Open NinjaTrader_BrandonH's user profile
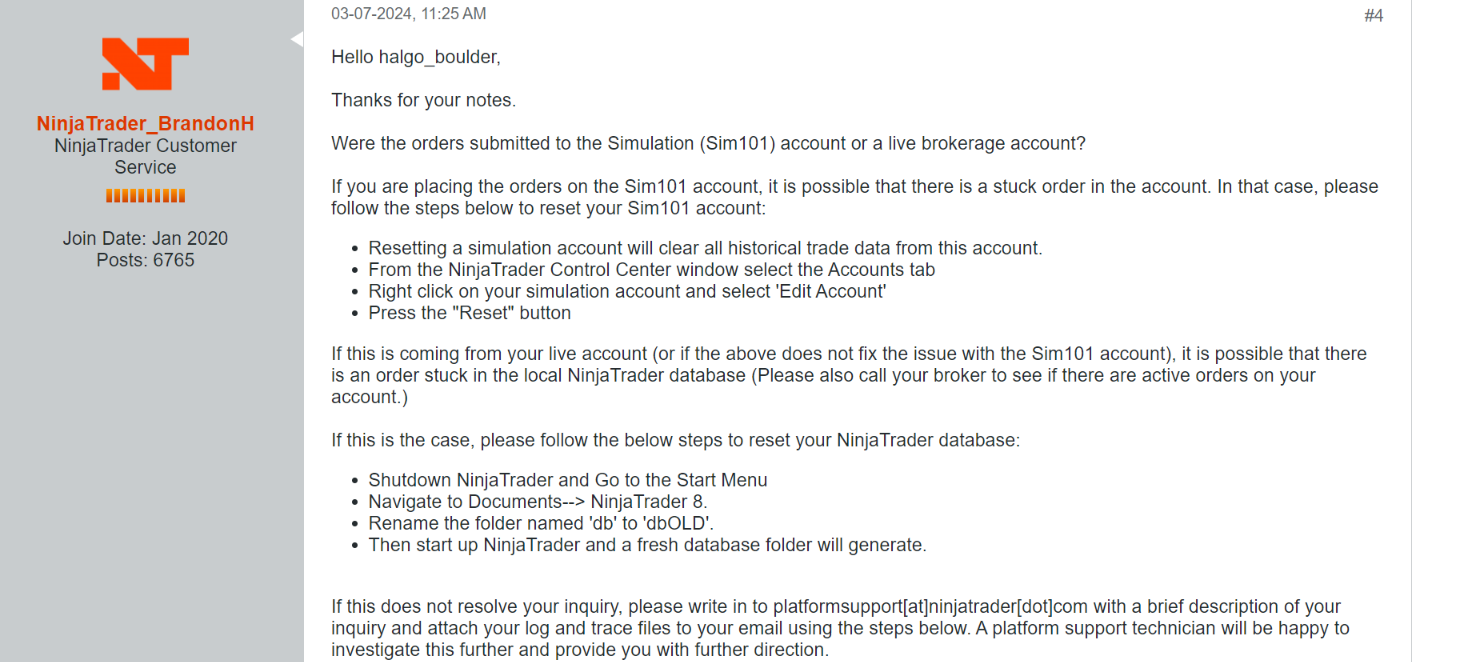 (145, 124)
